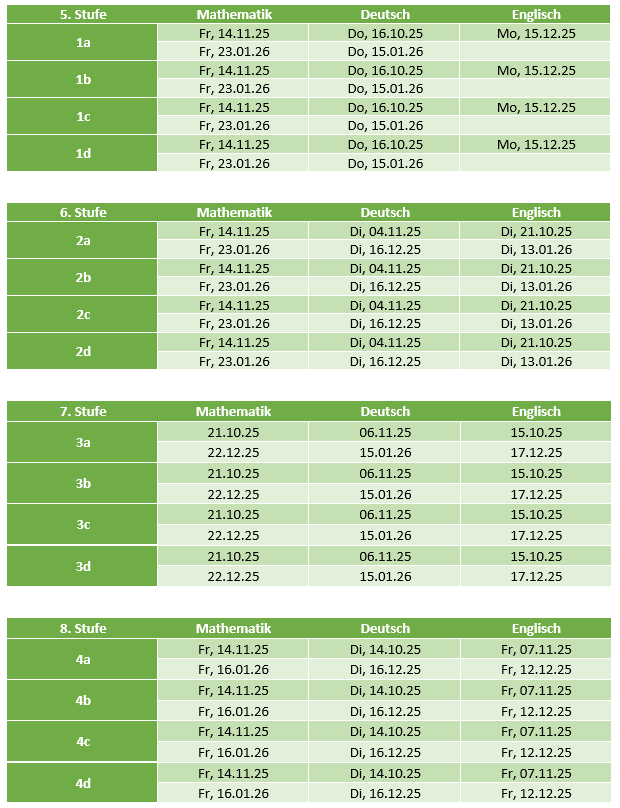Click the '6. Stufe' table header
620x808 pixels.
point(83,212)
